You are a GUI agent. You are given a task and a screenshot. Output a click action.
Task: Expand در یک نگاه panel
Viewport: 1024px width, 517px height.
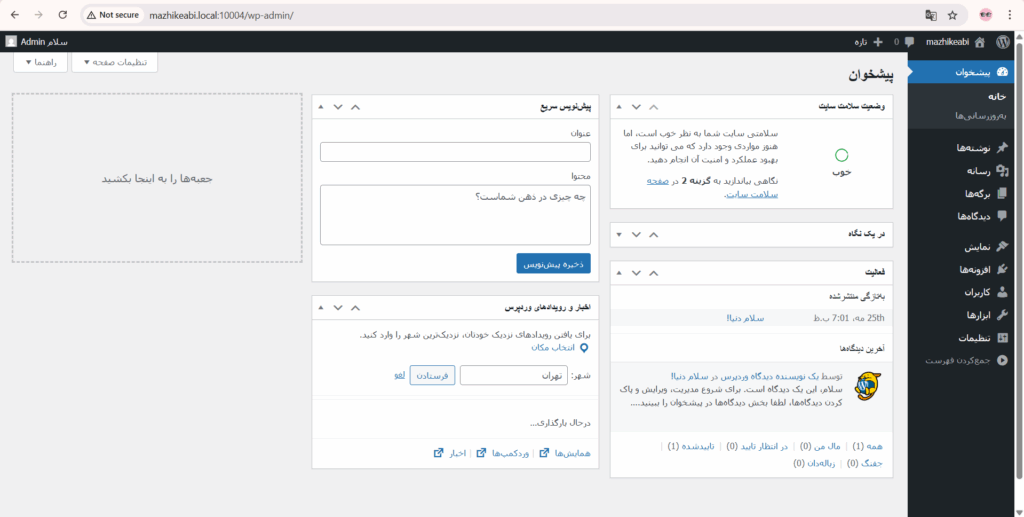click(x=619, y=234)
